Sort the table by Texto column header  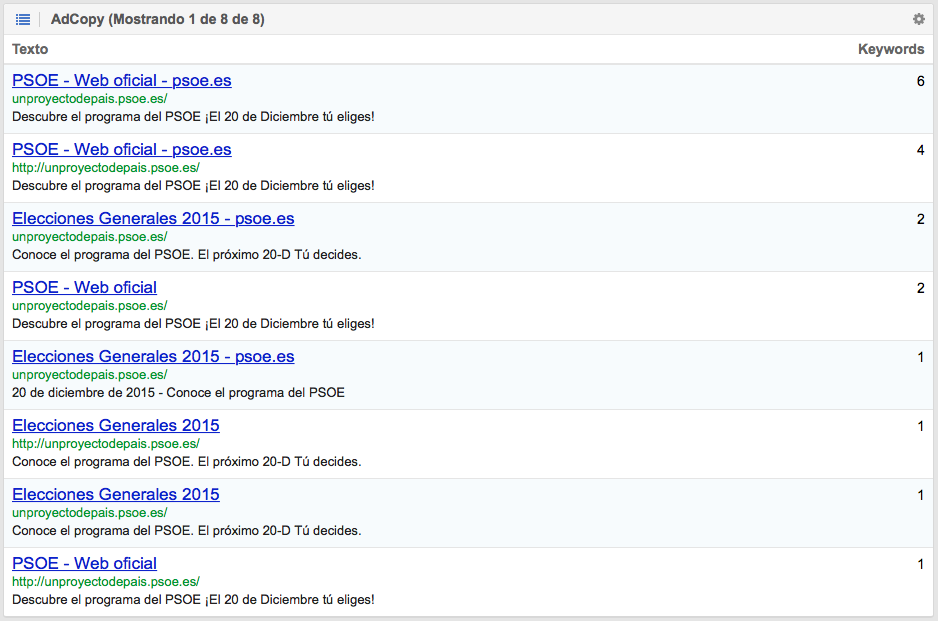(30, 49)
